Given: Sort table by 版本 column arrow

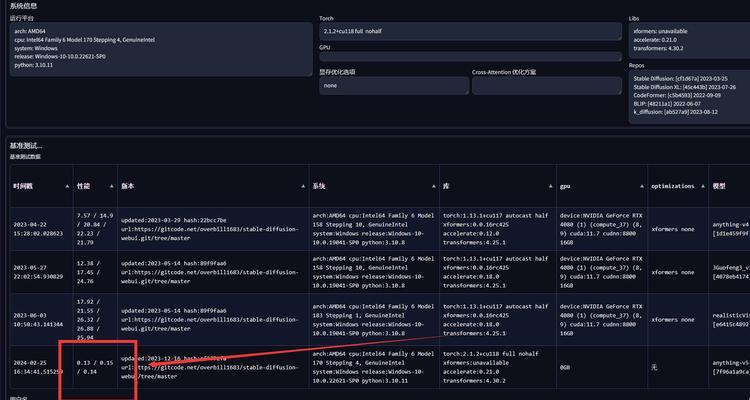Looking at the screenshot, I should pos(303,186).
